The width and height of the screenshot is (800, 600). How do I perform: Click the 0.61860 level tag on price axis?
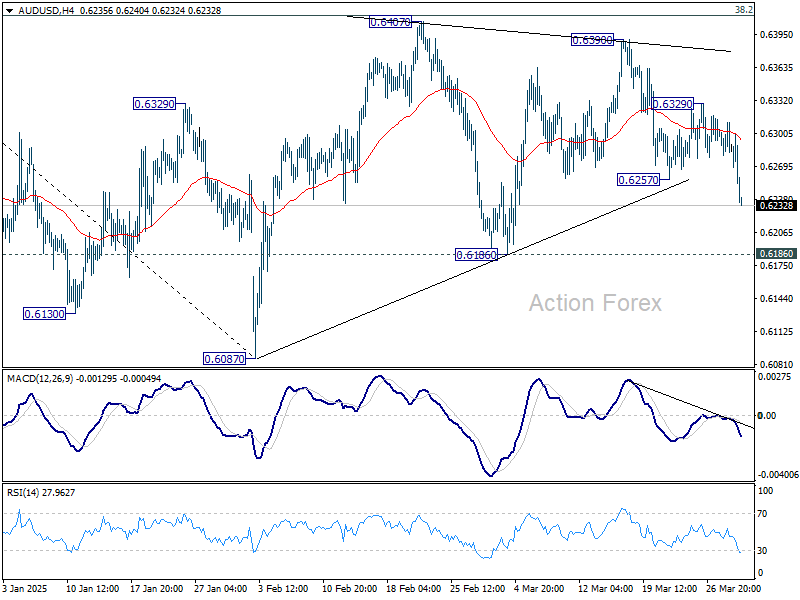pyautogui.click(x=777, y=254)
